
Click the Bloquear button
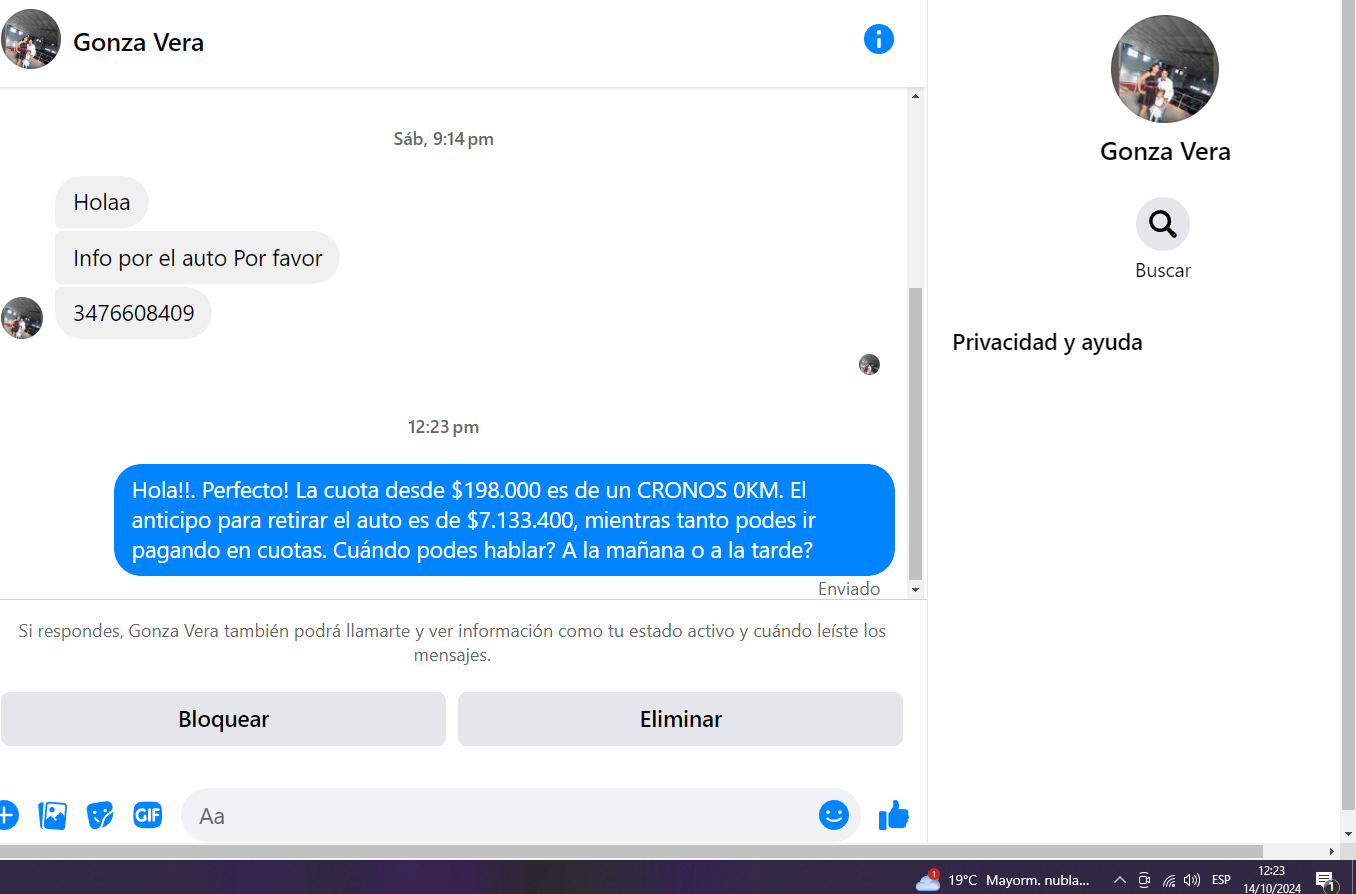223,719
